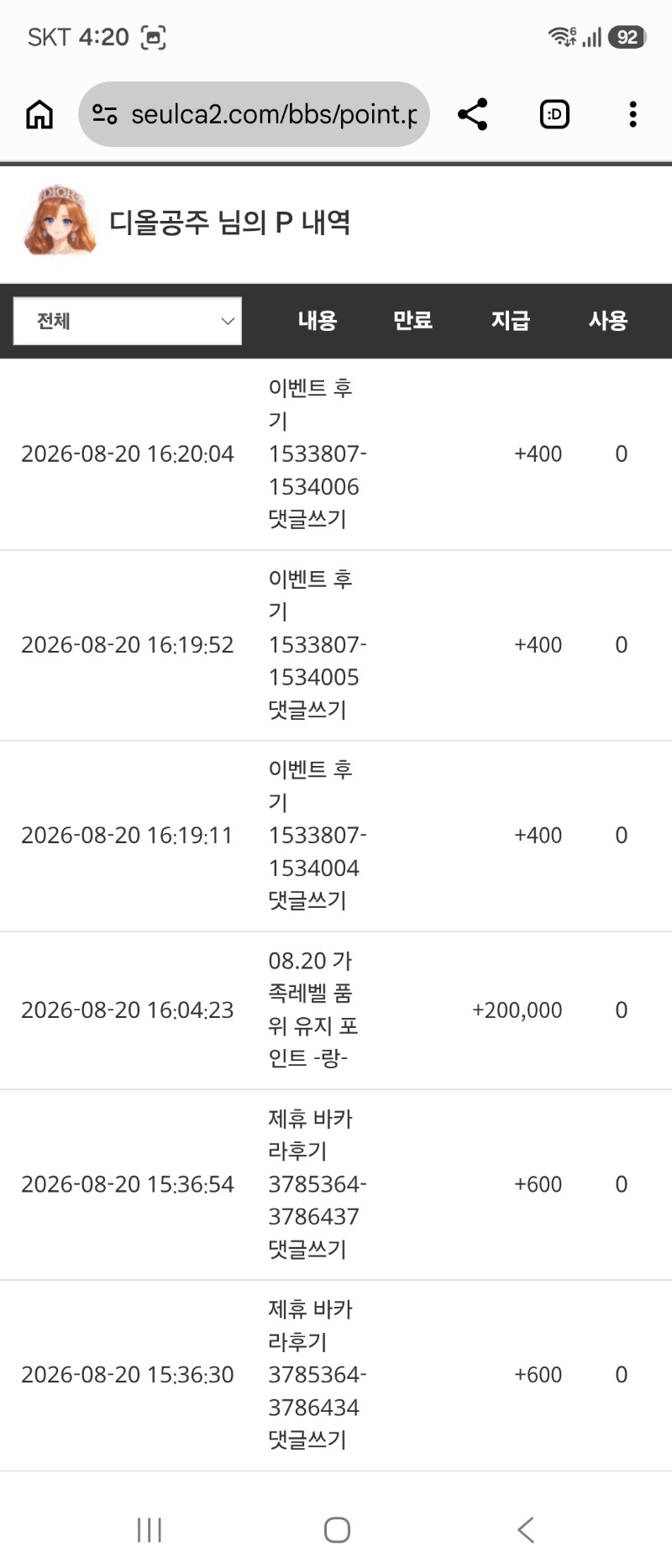
Task: Select the 지급 column header
Action: coord(511,320)
